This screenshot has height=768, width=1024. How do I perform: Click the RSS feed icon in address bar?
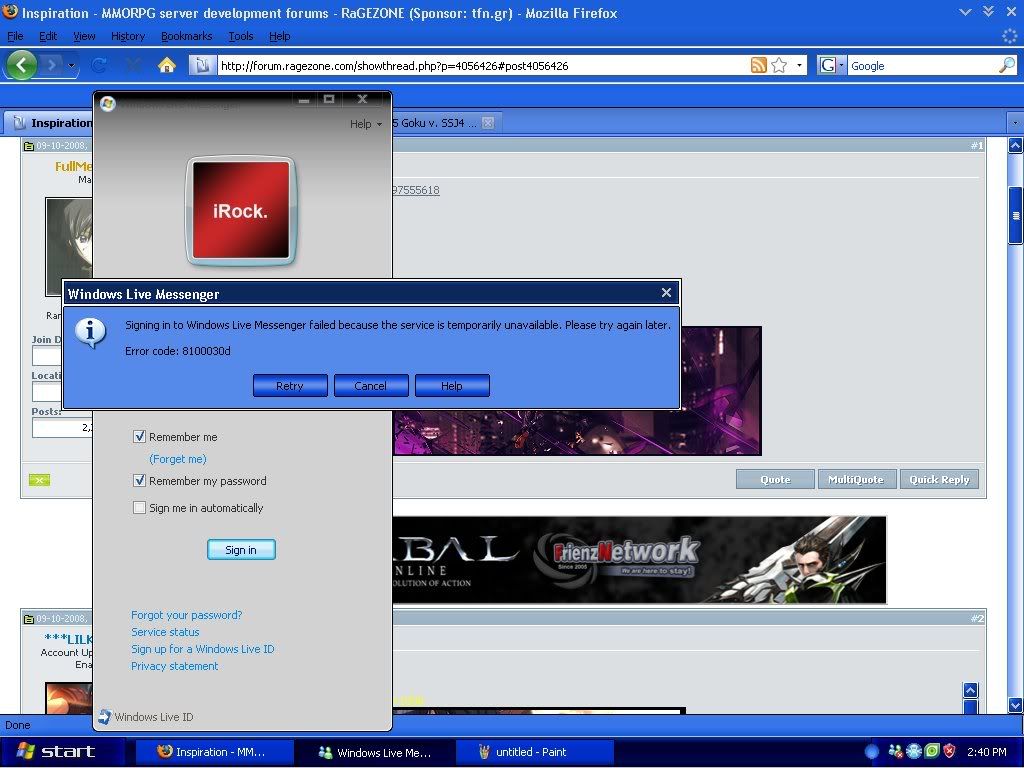pos(759,65)
